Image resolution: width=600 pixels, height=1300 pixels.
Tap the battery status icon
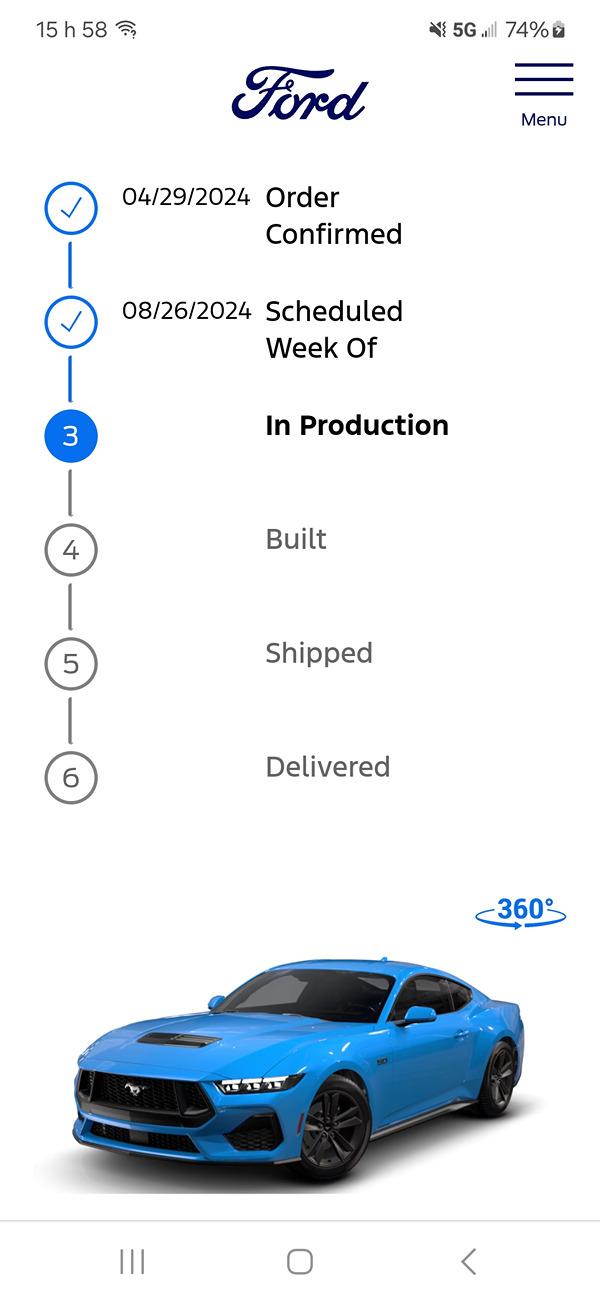pos(559,30)
